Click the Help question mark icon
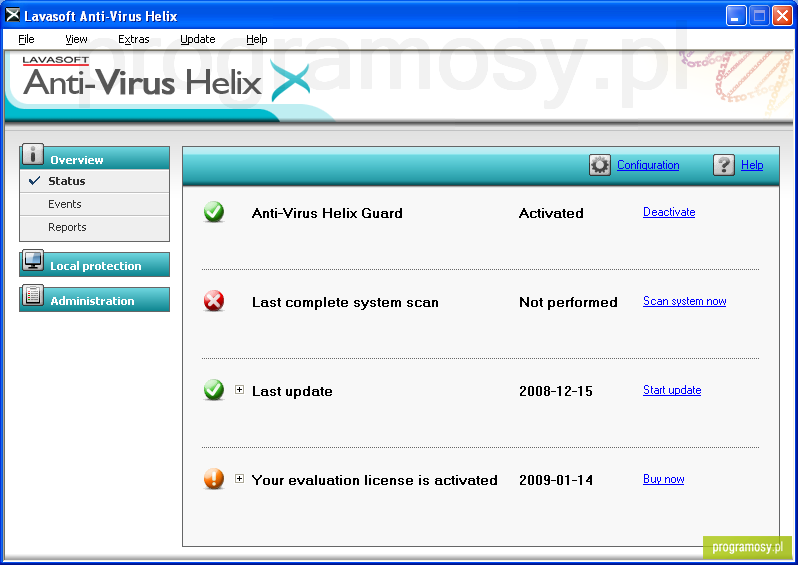The image size is (798, 565). [724, 165]
